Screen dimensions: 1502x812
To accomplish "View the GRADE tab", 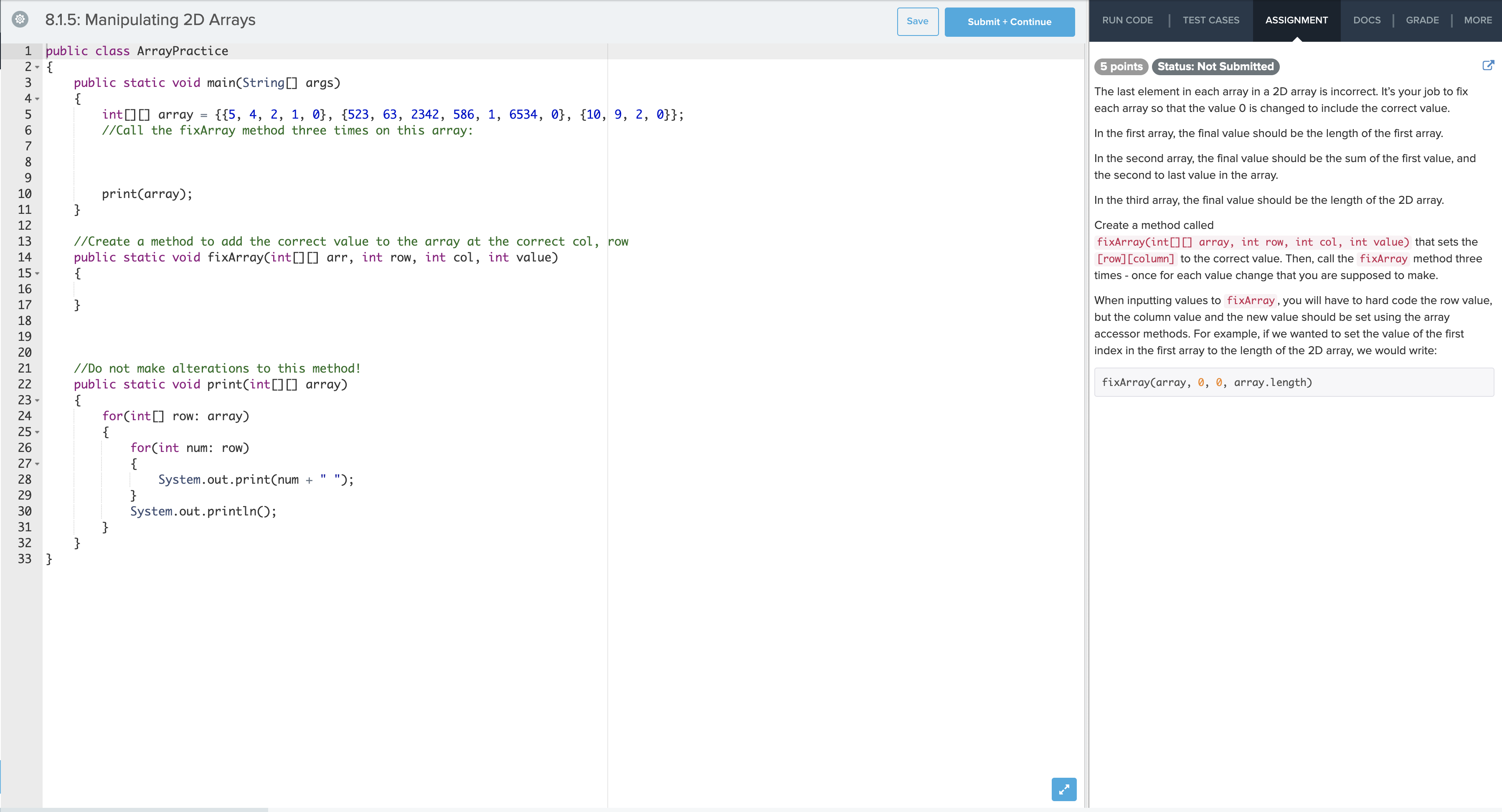I will tap(1421, 20).
